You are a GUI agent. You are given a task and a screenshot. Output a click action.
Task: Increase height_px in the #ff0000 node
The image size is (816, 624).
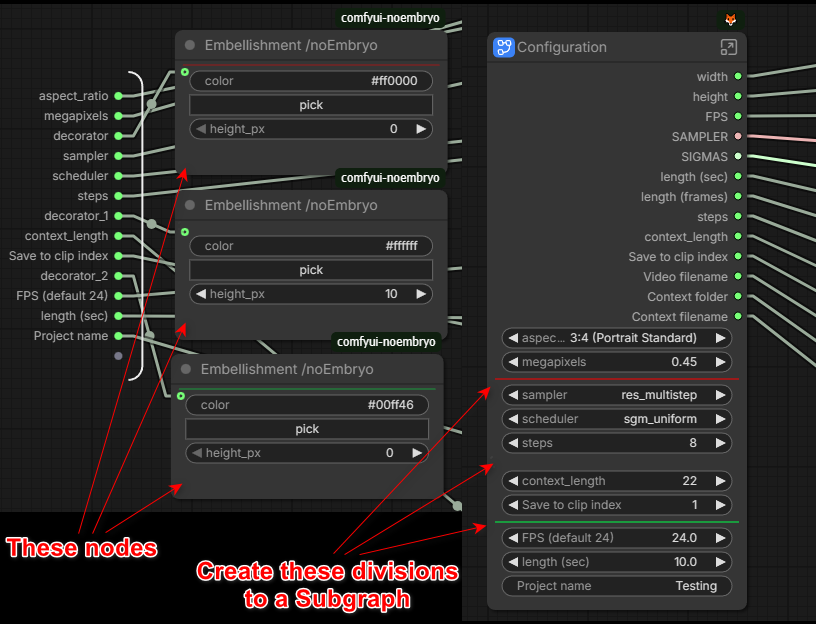pyautogui.click(x=421, y=129)
